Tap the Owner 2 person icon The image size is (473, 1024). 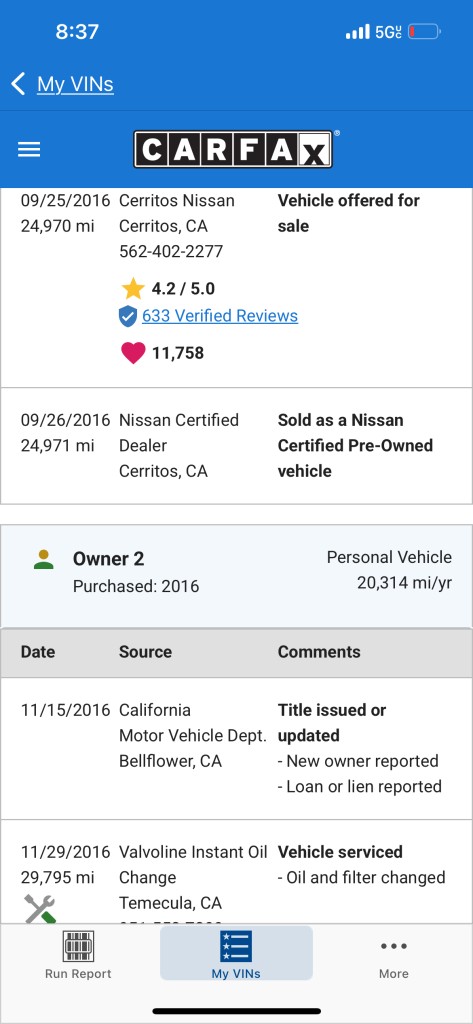tap(44, 559)
